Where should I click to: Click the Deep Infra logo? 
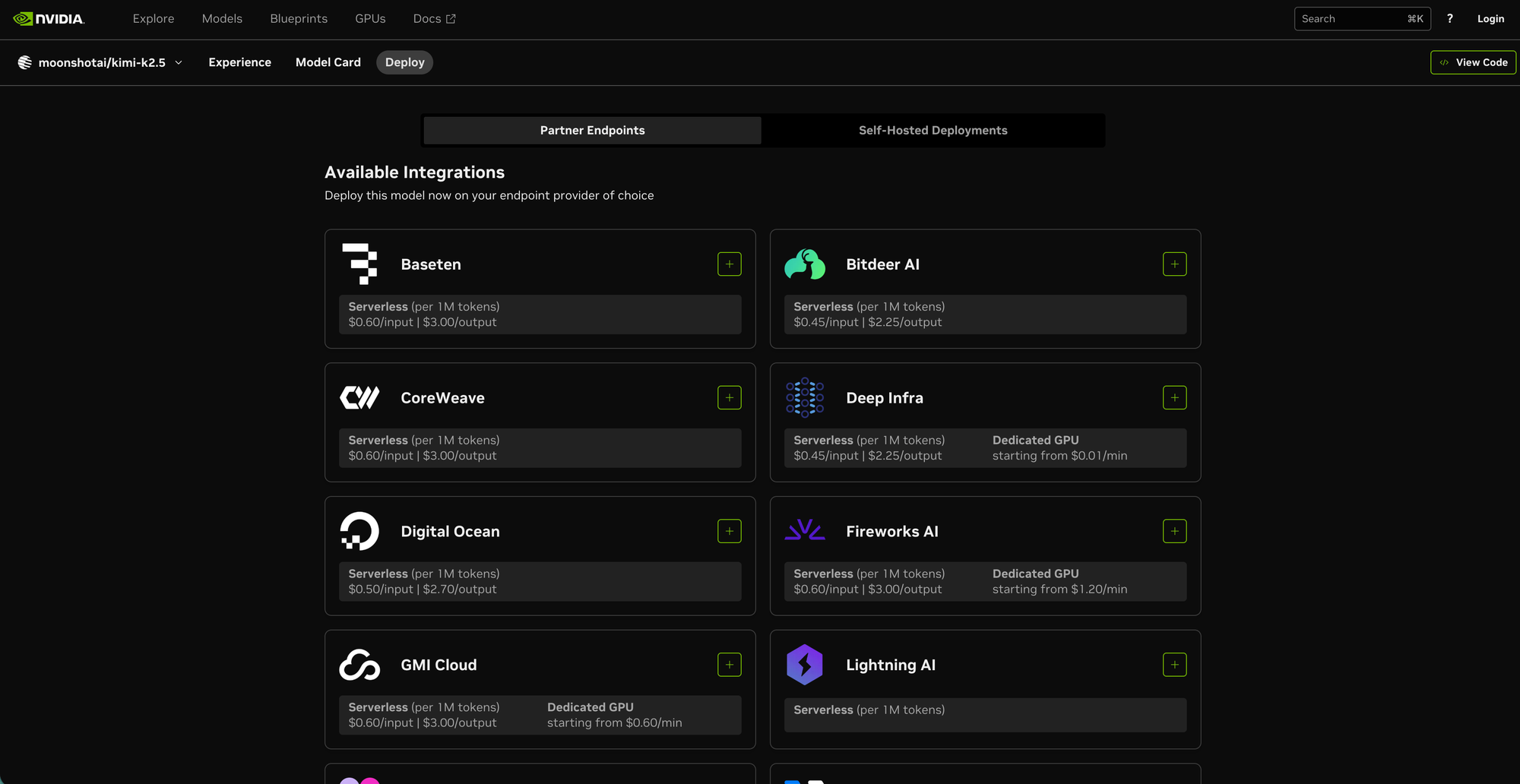point(806,397)
